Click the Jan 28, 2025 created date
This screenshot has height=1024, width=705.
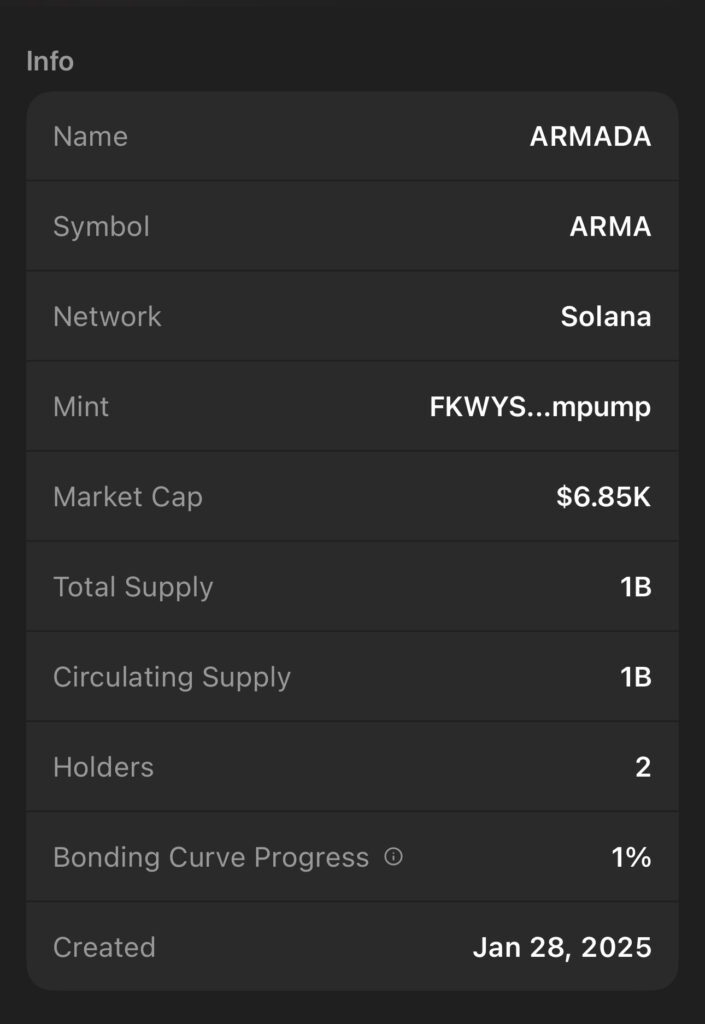(562, 947)
